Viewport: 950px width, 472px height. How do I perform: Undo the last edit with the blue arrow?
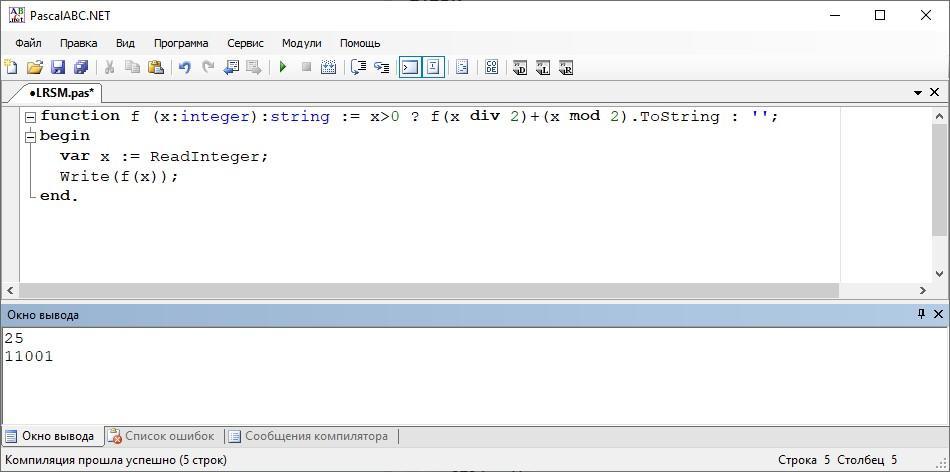(185, 67)
